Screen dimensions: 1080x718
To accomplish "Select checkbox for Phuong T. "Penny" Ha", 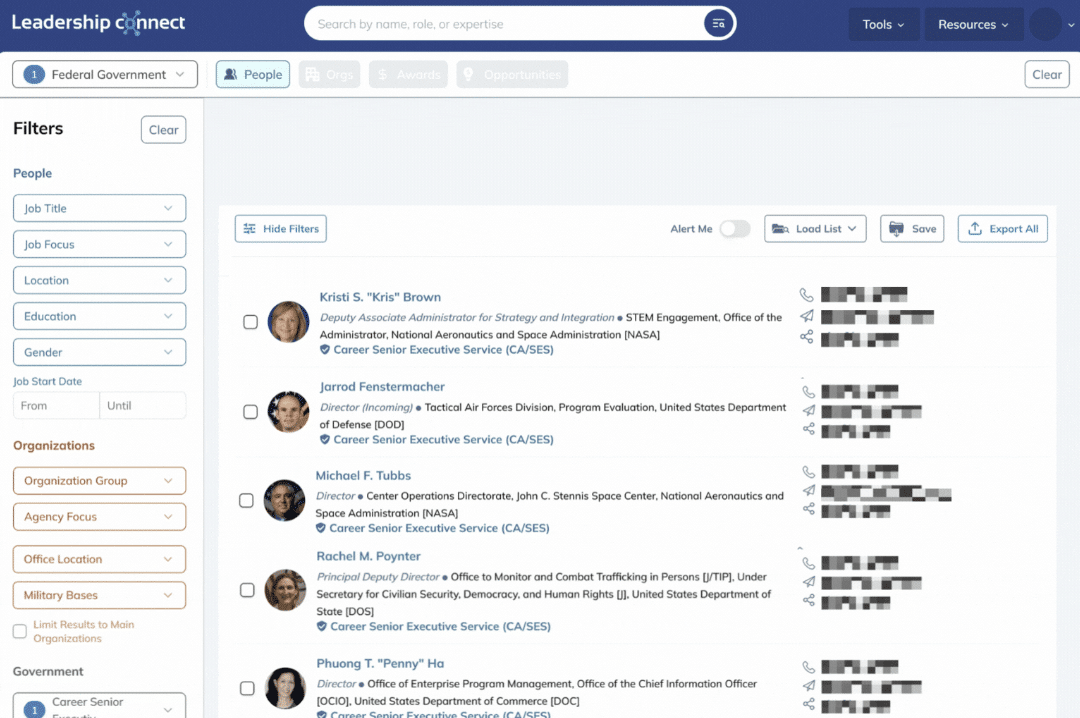I will click(247, 688).
